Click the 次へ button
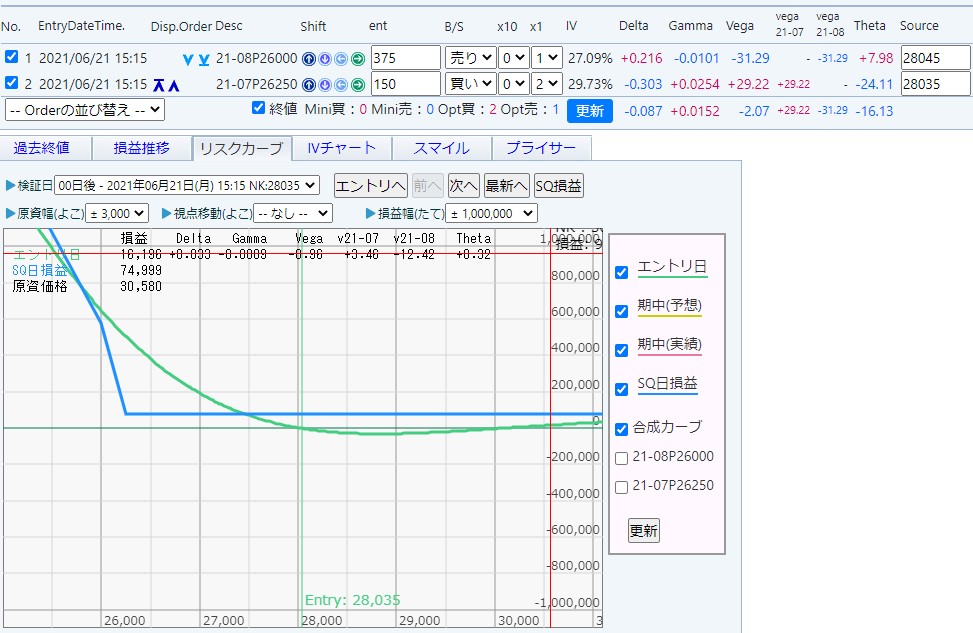 pyautogui.click(x=464, y=186)
